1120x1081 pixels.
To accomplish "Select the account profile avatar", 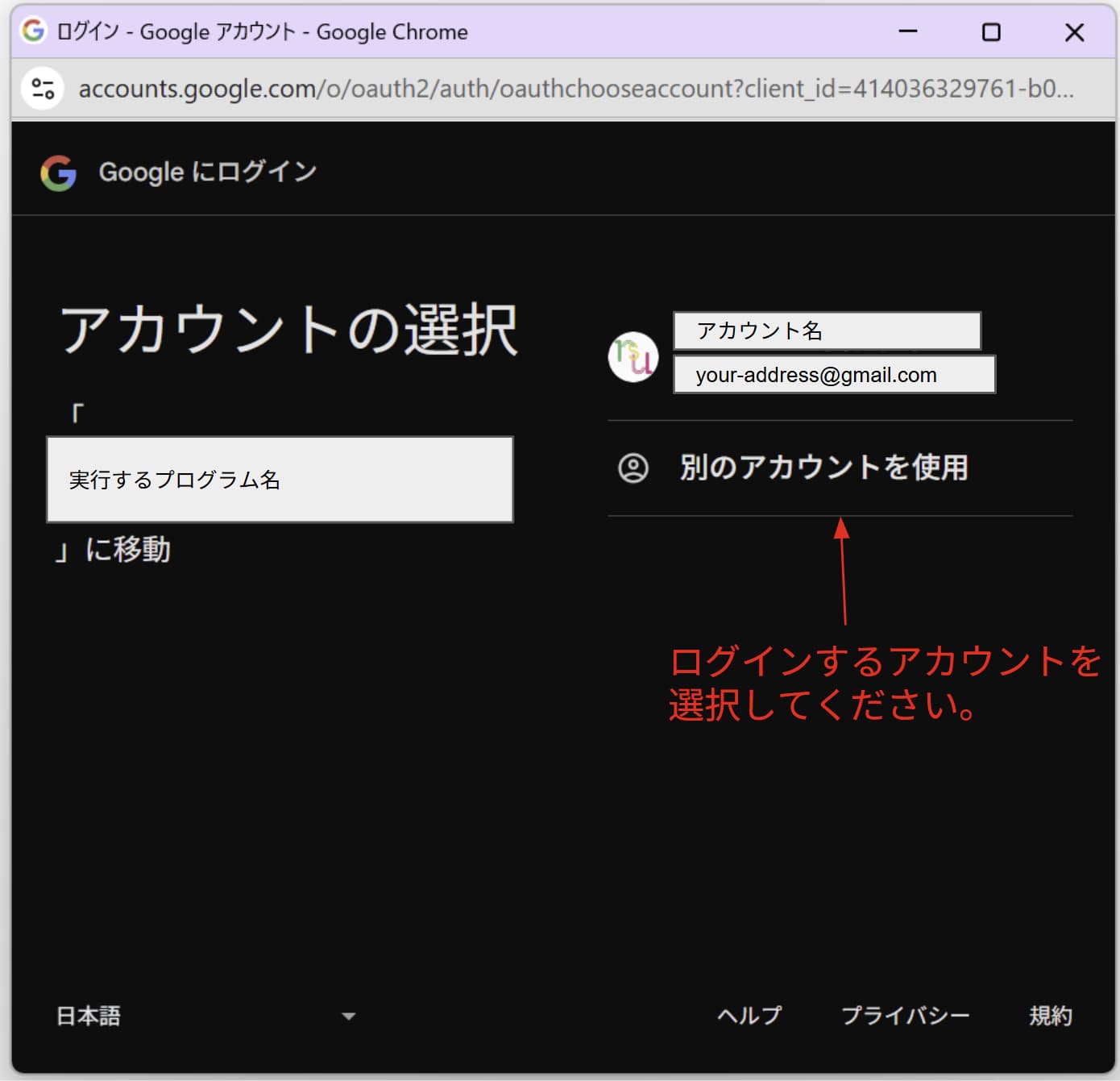I will click(633, 355).
